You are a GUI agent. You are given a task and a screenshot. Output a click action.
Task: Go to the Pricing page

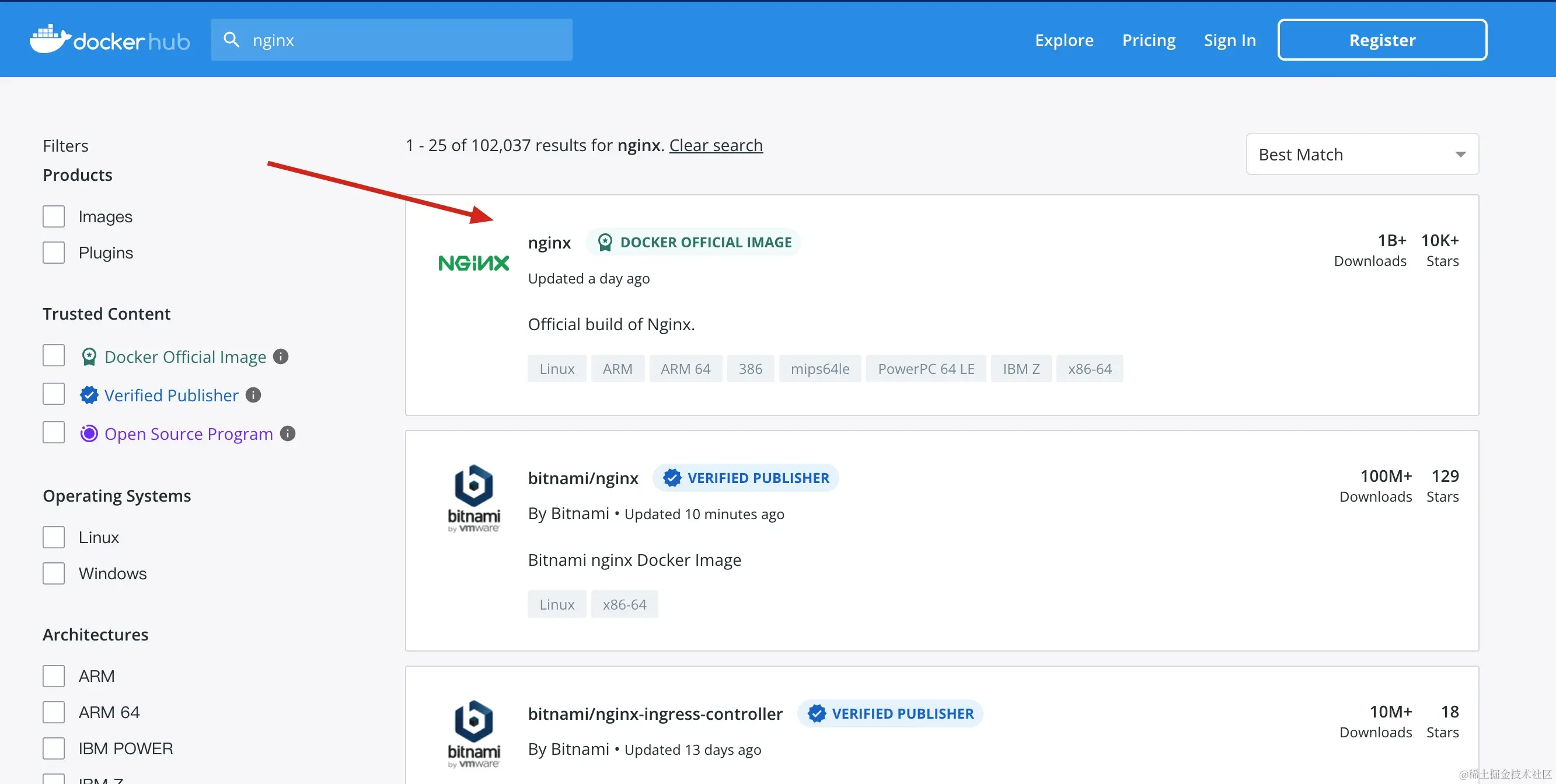[x=1148, y=40]
